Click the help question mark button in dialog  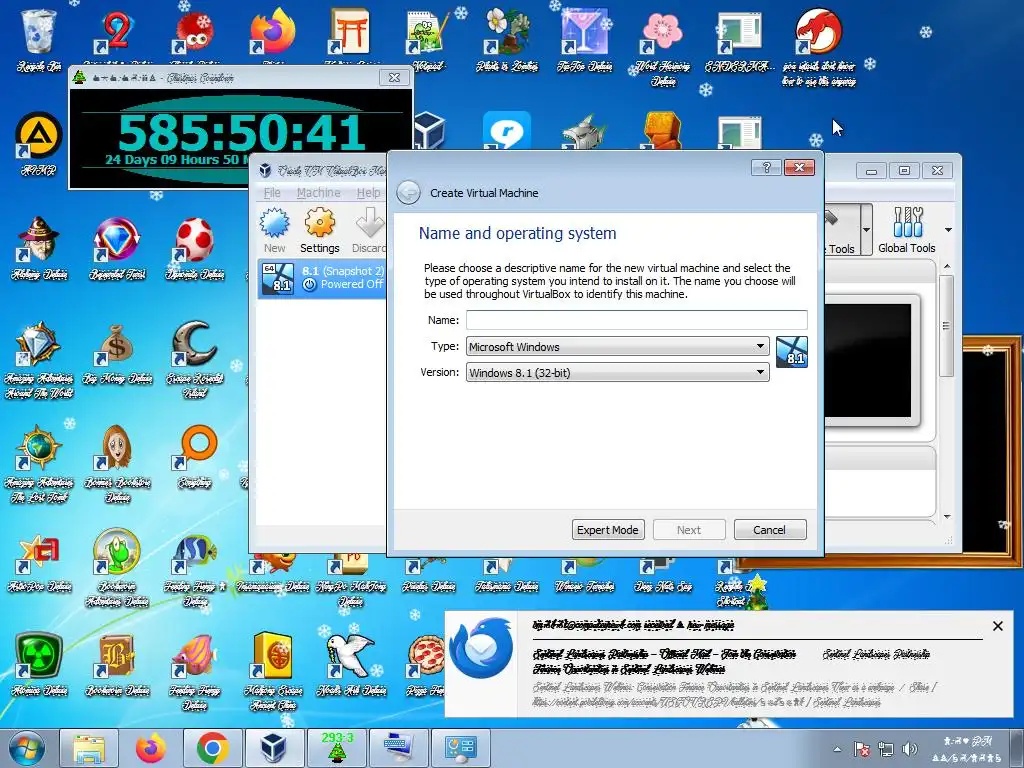coord(766,168)
